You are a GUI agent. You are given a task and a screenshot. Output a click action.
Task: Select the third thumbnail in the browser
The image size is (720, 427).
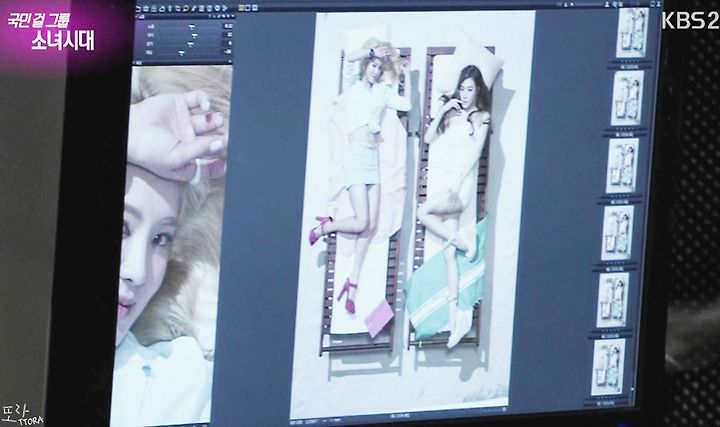pos(623,166)
